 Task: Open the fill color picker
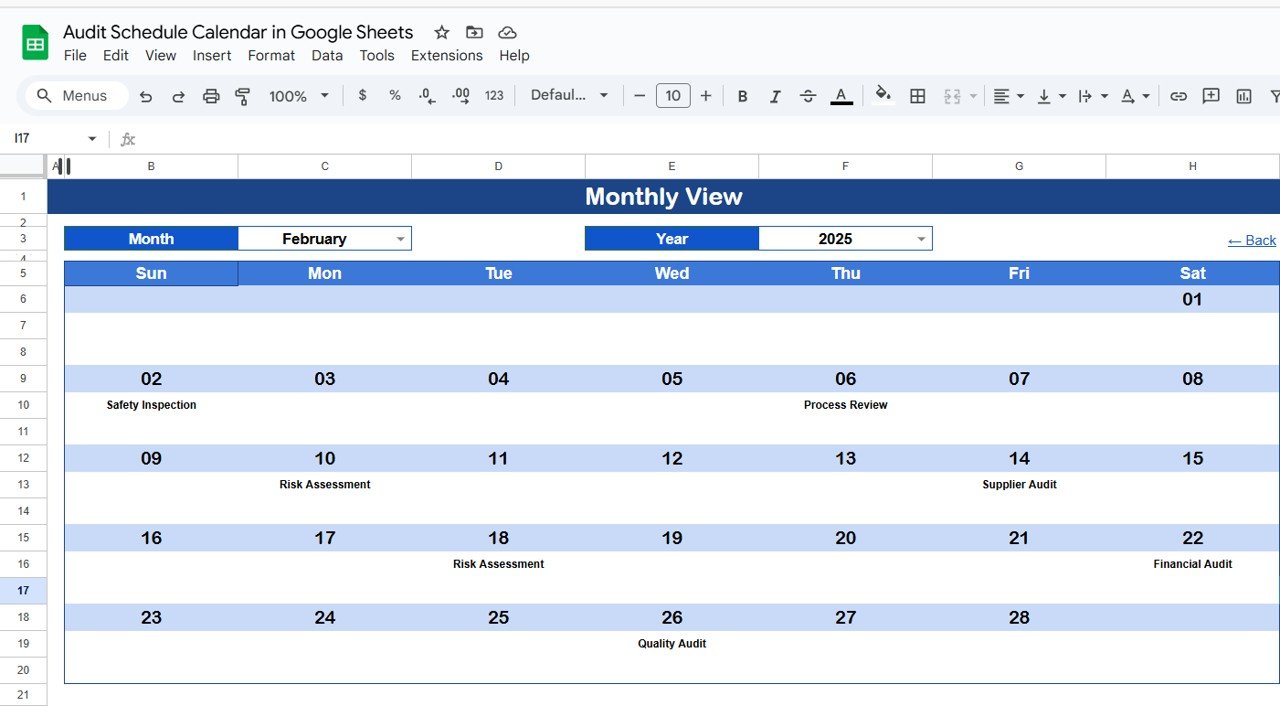[x=882, y=95]
